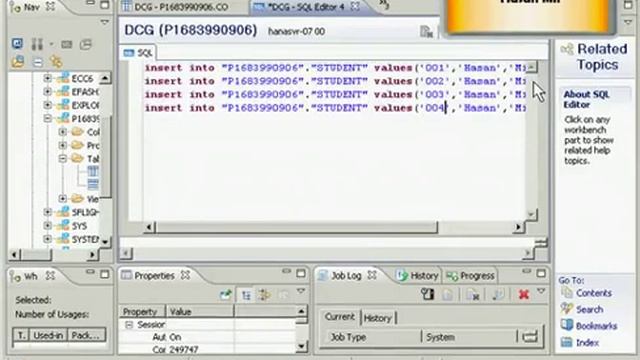Go to help Contents
This screenshot has width=640, height=360.
pyautogui.click(x=593, y=293)
